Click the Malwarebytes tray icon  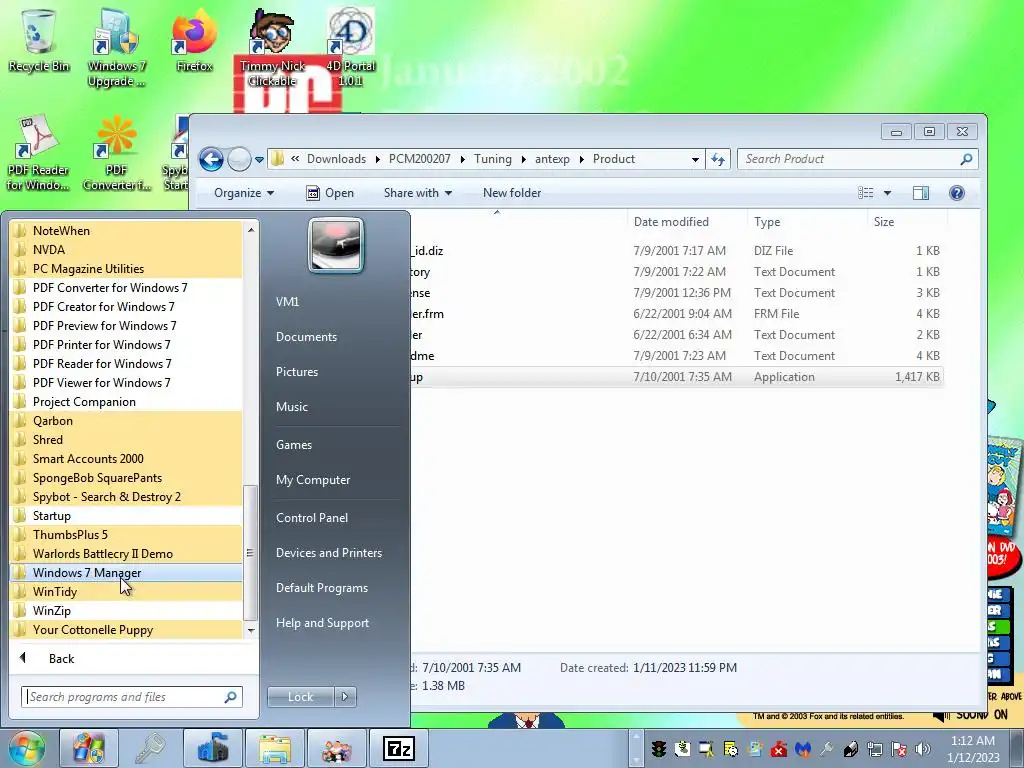point(803,748)
